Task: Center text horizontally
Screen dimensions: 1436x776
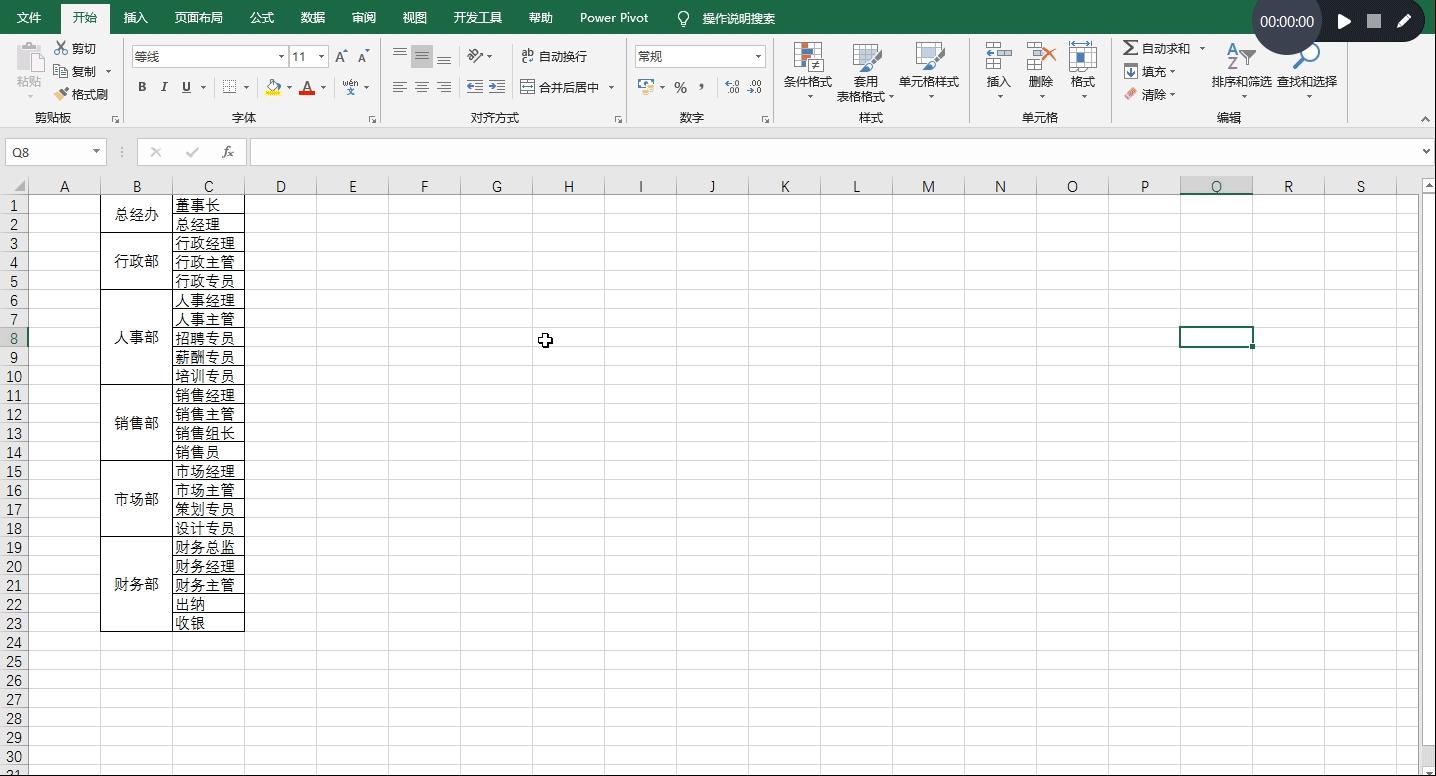Action: [x=422, y=87]
